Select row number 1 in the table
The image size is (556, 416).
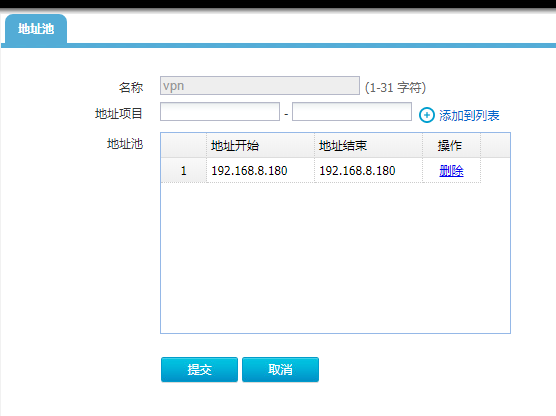(x=184, y=171)
